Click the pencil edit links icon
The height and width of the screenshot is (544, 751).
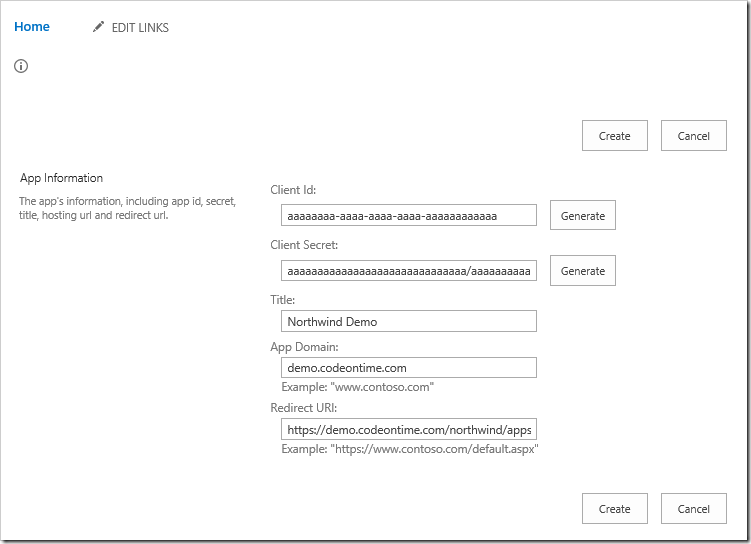coord(98,27)
